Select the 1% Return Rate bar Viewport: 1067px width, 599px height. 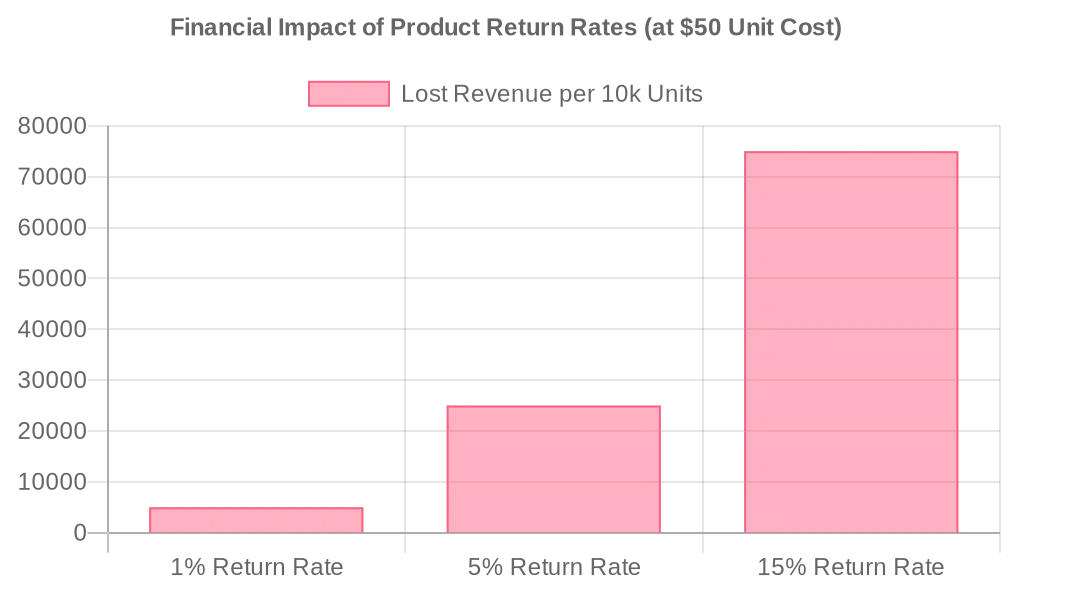click(x=256, y=520)
